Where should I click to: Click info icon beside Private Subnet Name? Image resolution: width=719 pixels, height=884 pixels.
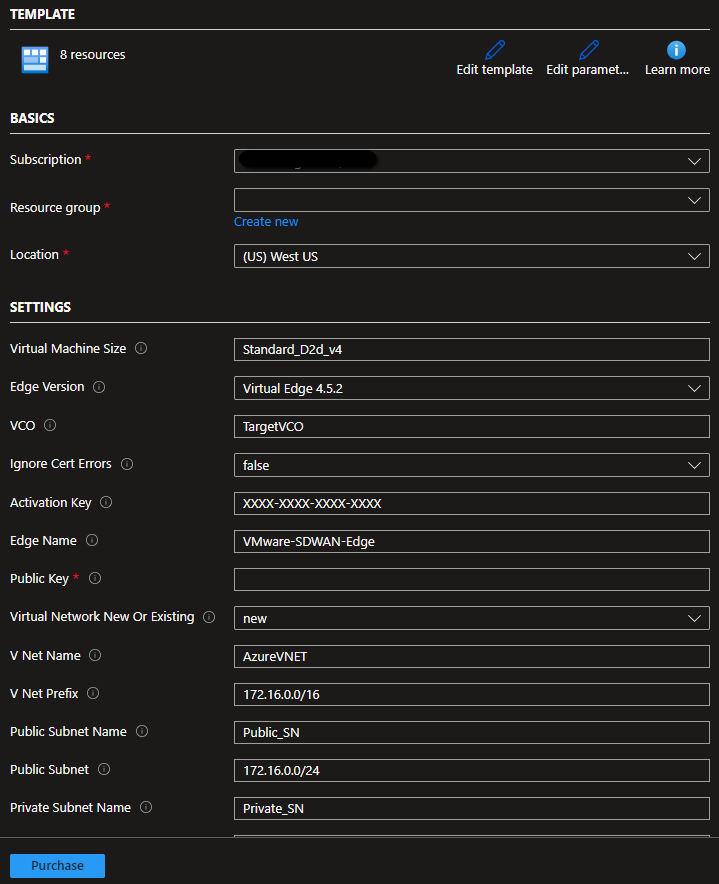146,808
